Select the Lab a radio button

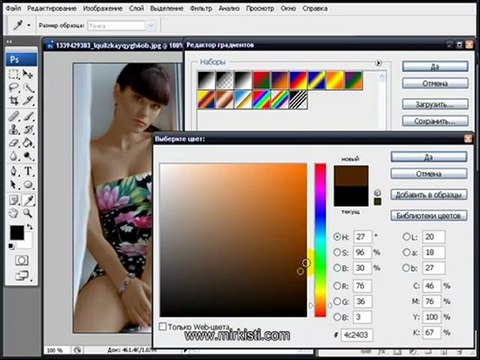click(x=406, y=252)
